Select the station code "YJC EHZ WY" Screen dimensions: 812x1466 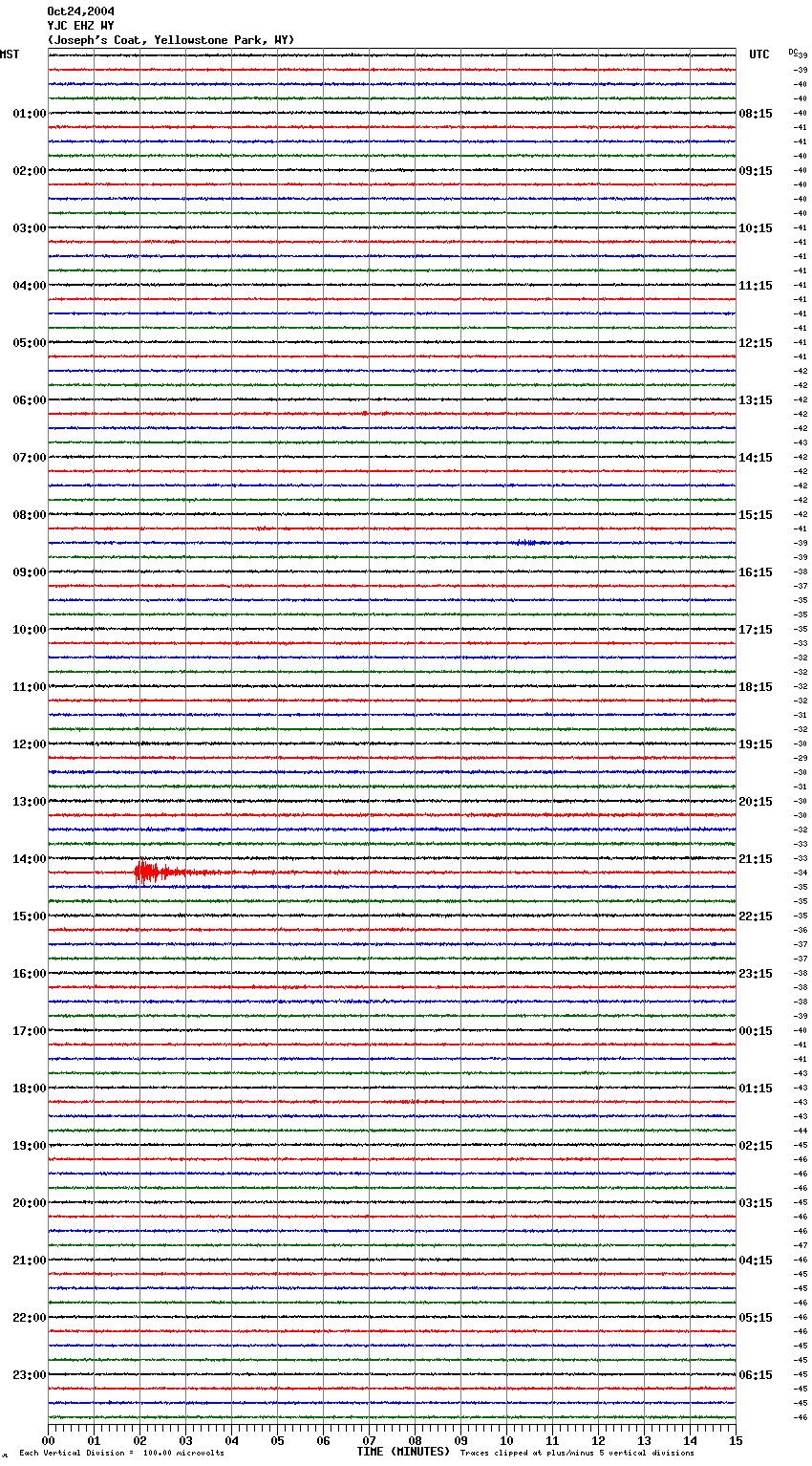tap(80, 26)
